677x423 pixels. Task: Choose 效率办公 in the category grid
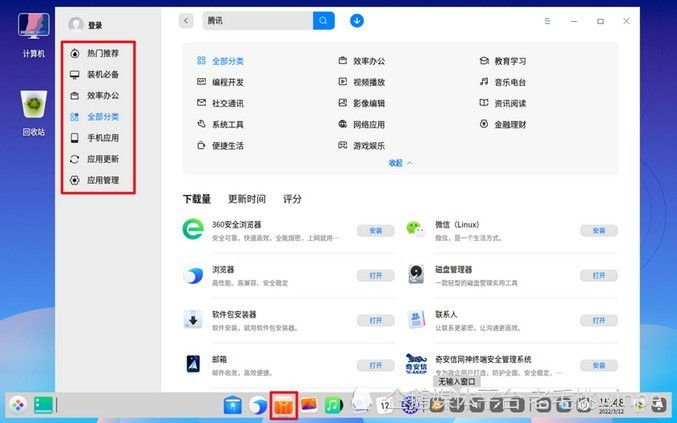[x=361, y=61]
